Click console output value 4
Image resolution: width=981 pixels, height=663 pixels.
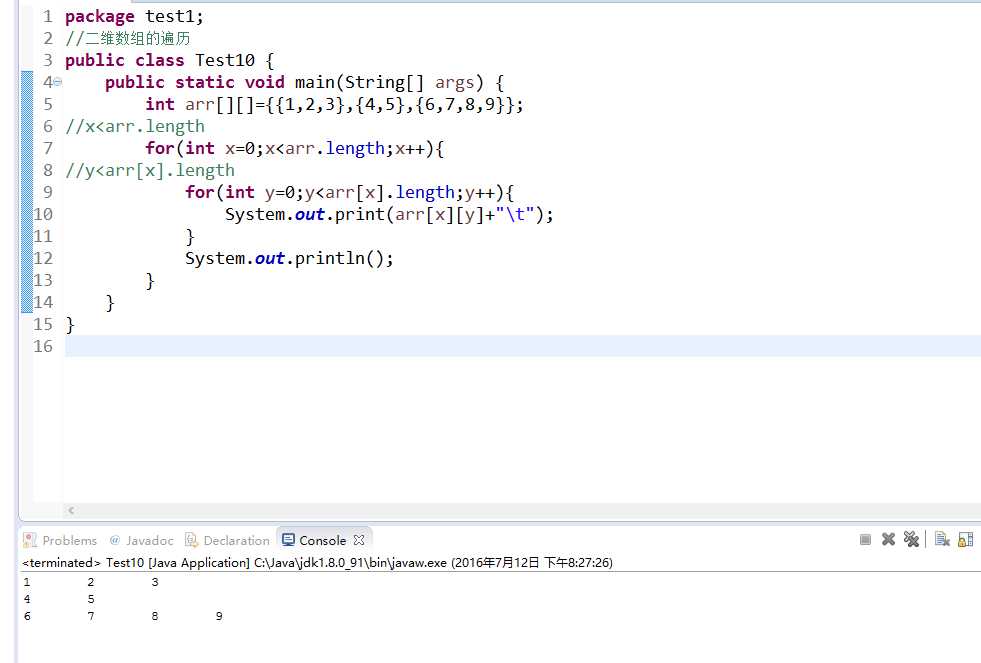click(27, 599)
